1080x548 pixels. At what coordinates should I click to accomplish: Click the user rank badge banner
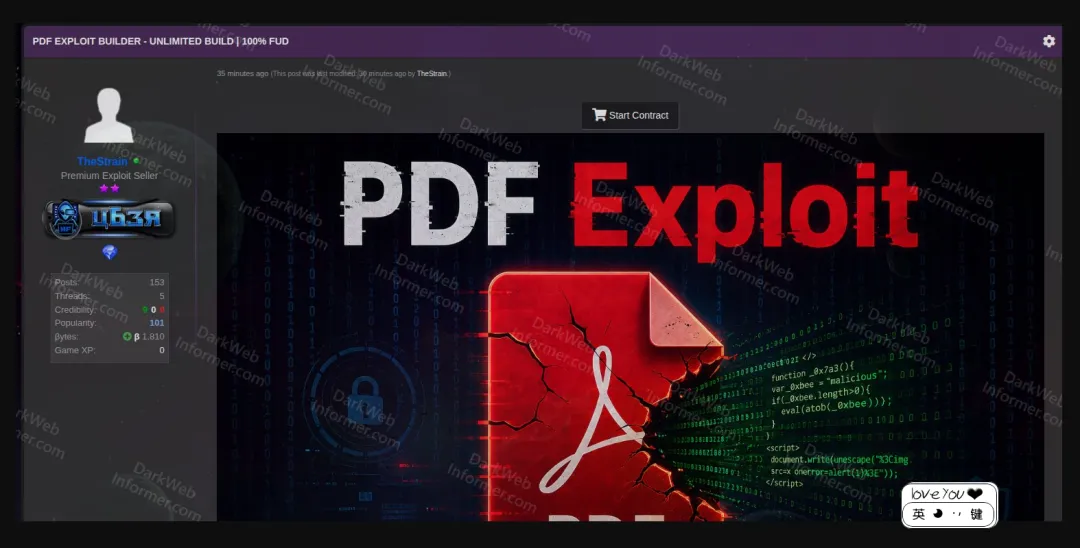[109, 219]
